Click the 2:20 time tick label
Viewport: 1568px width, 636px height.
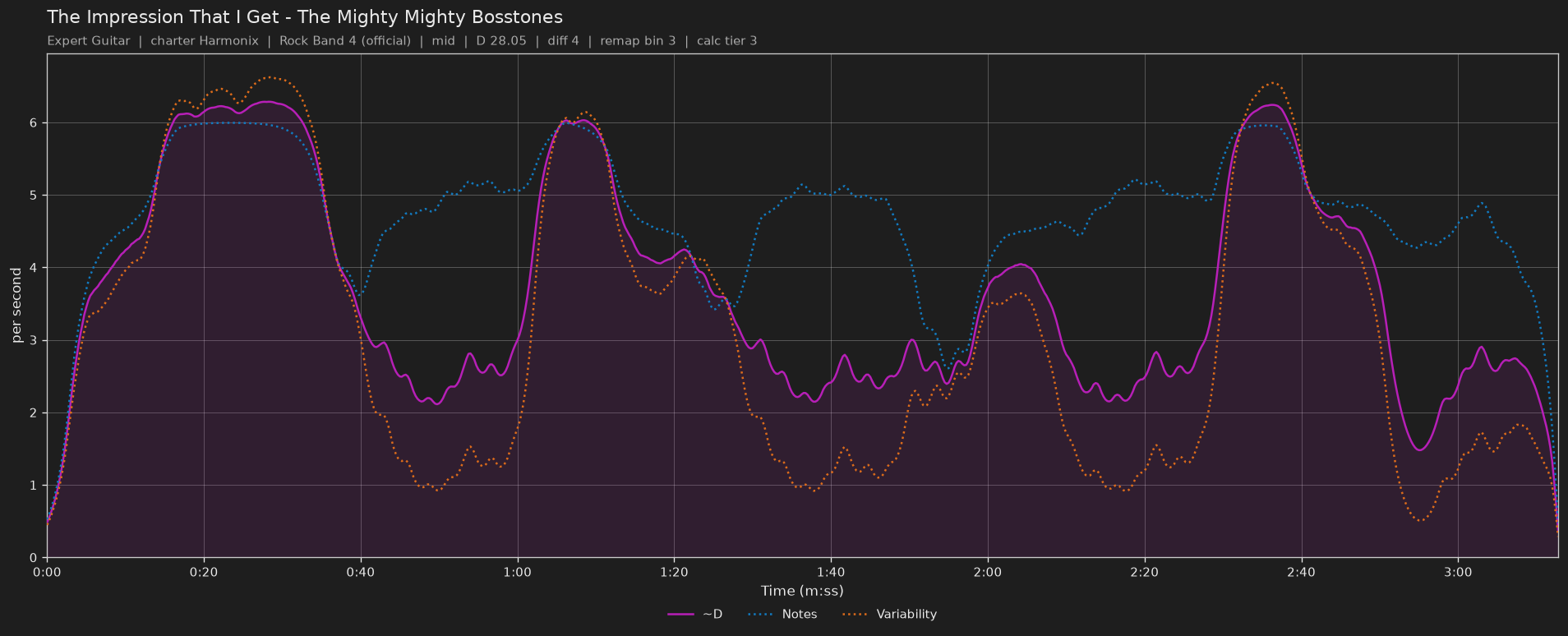point(1145,573)
